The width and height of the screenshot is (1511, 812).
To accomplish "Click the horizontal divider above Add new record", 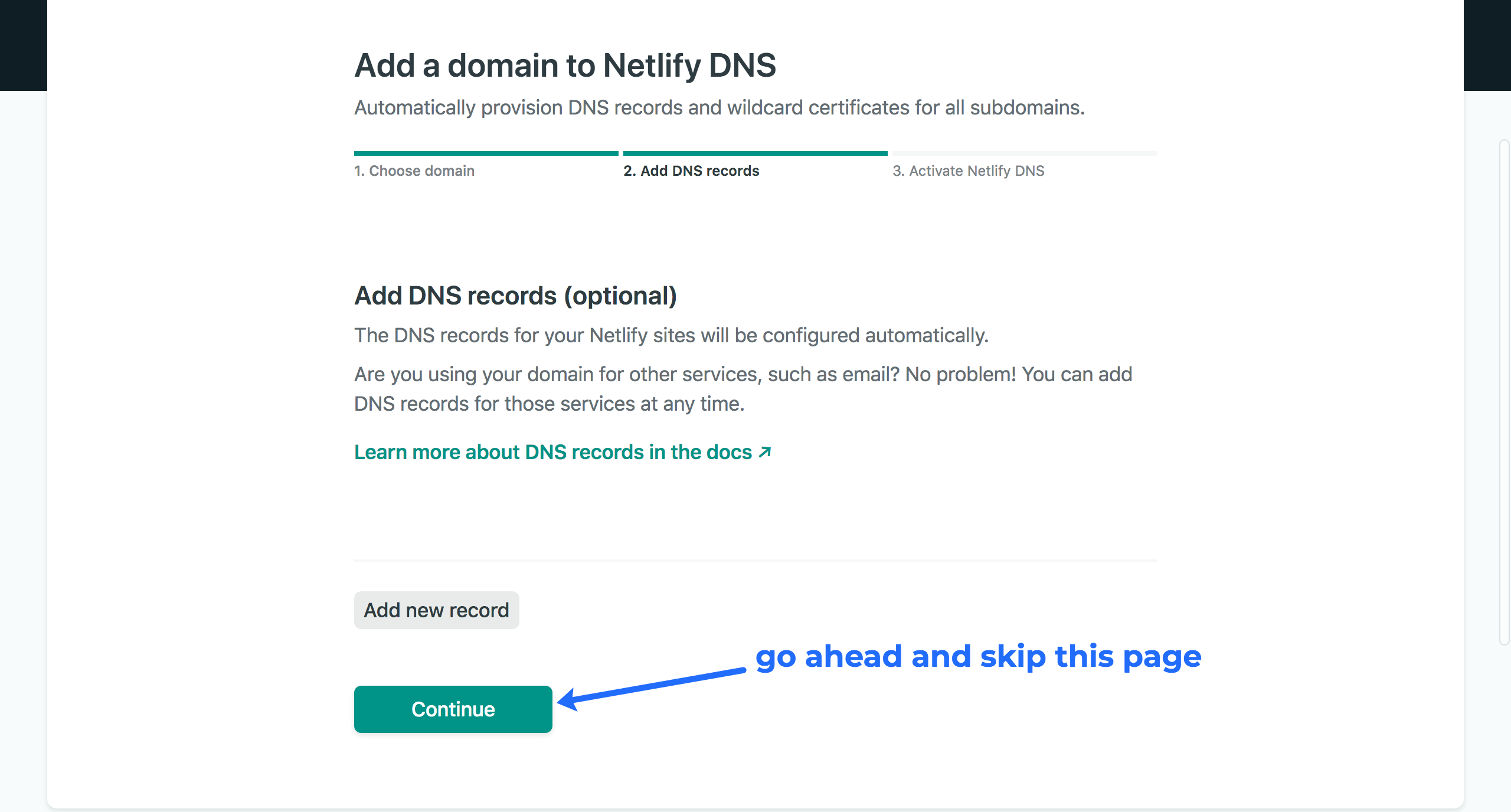I will (x=755, y=561).
